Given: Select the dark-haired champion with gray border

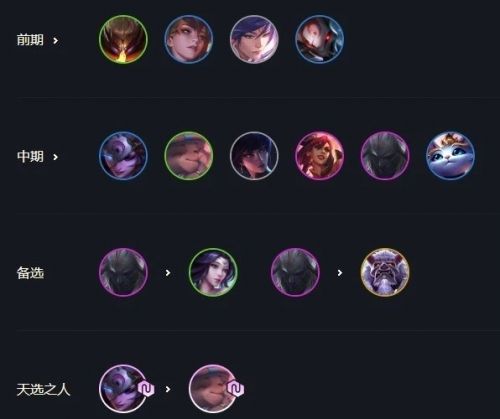Looking at the screenshot, I should point(254,156).
